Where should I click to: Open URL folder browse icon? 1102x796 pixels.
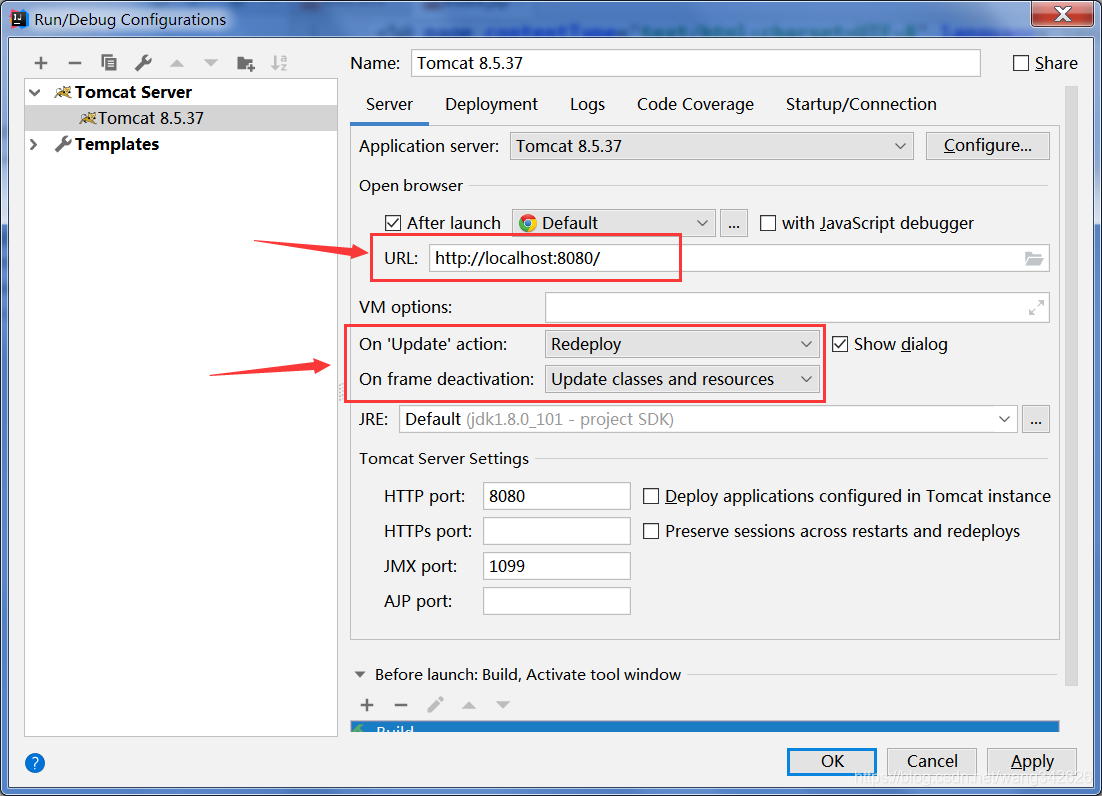click(1034, 259)
